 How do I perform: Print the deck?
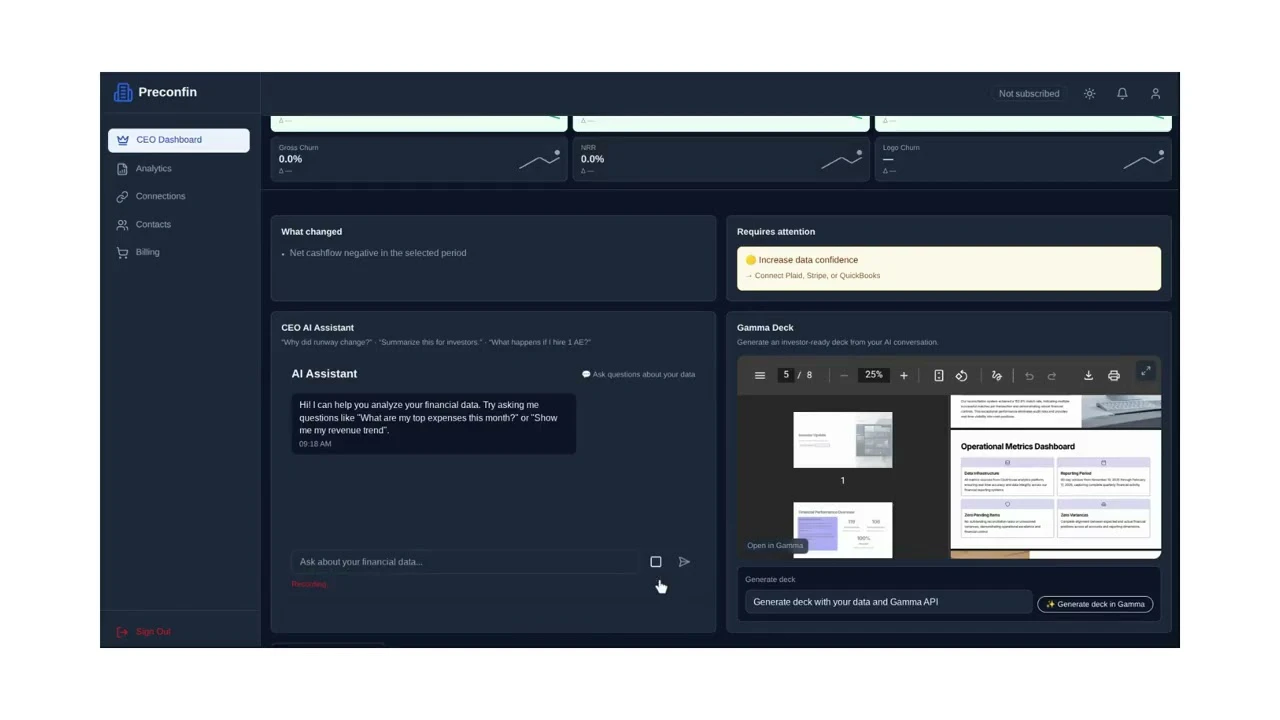point(1114,375)
